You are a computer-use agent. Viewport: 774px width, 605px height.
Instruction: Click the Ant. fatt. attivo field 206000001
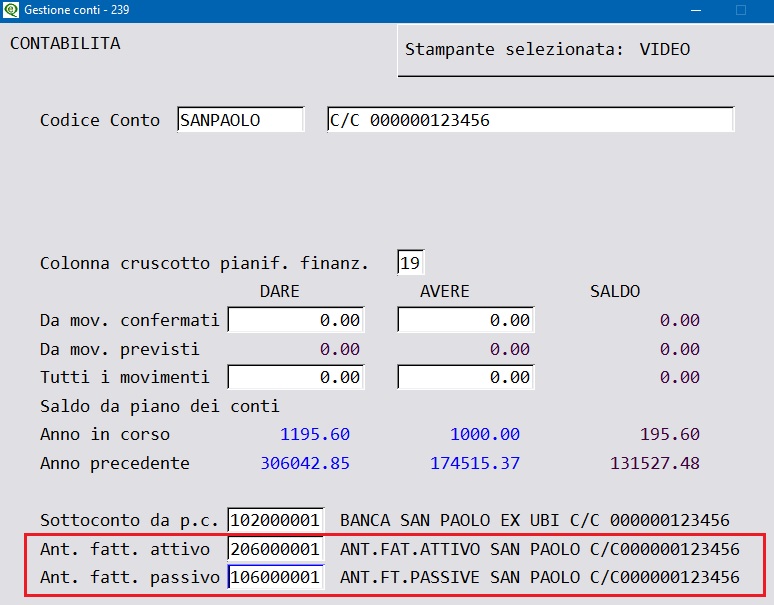(275, 548)
